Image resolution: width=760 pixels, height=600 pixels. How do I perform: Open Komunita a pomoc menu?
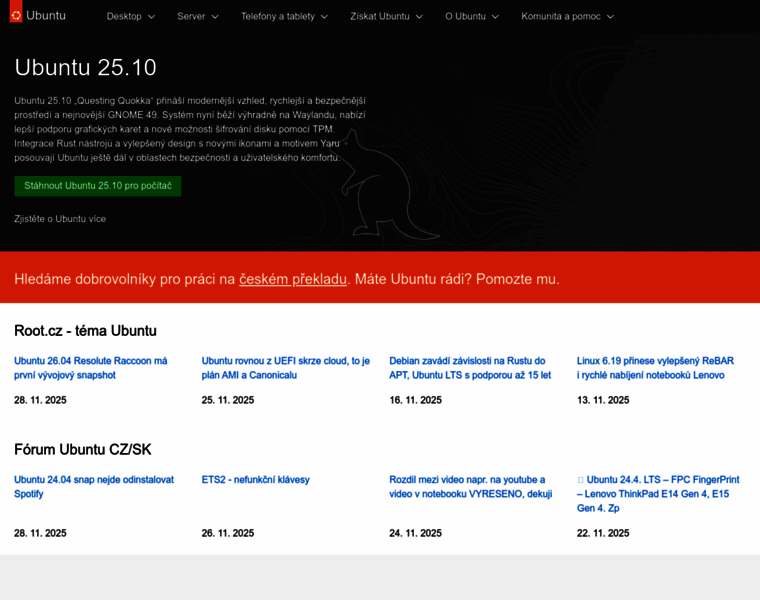click(x=567, y=16)
